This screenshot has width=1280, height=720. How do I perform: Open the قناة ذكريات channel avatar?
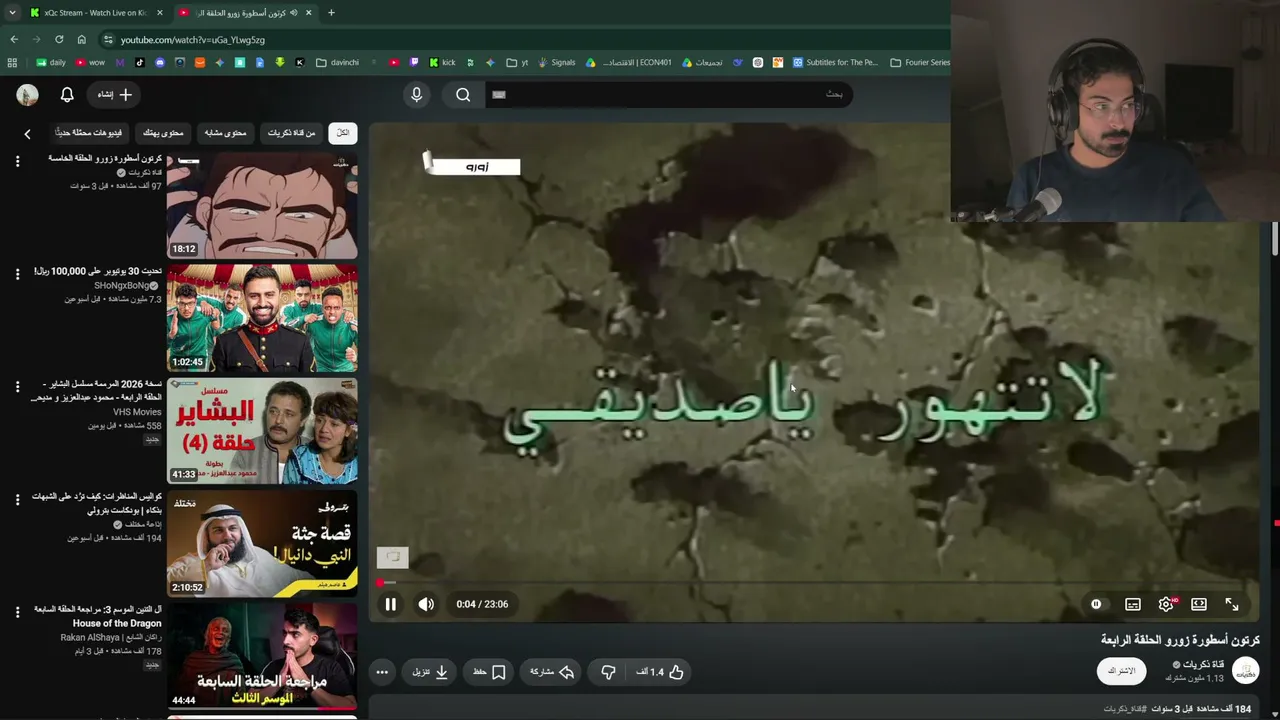point(1245,671)
